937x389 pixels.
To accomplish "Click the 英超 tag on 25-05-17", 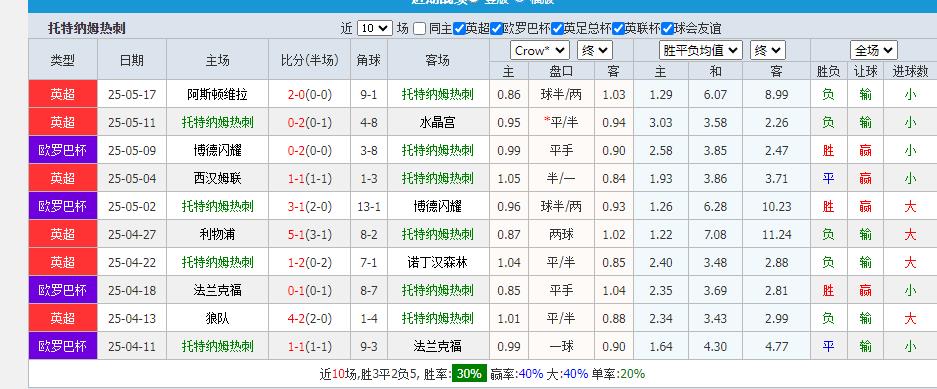I will (x=63, y=94).
